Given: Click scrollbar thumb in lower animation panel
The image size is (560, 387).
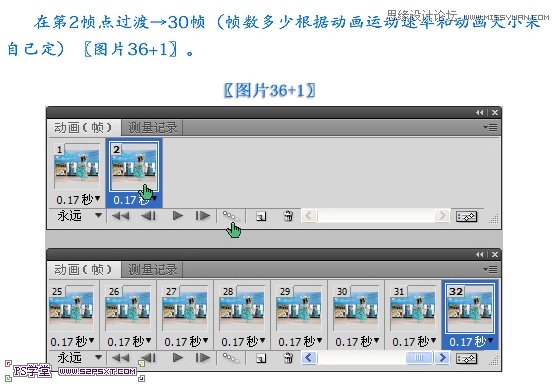Looking at the screenshot, I should (x=419, y=357).
